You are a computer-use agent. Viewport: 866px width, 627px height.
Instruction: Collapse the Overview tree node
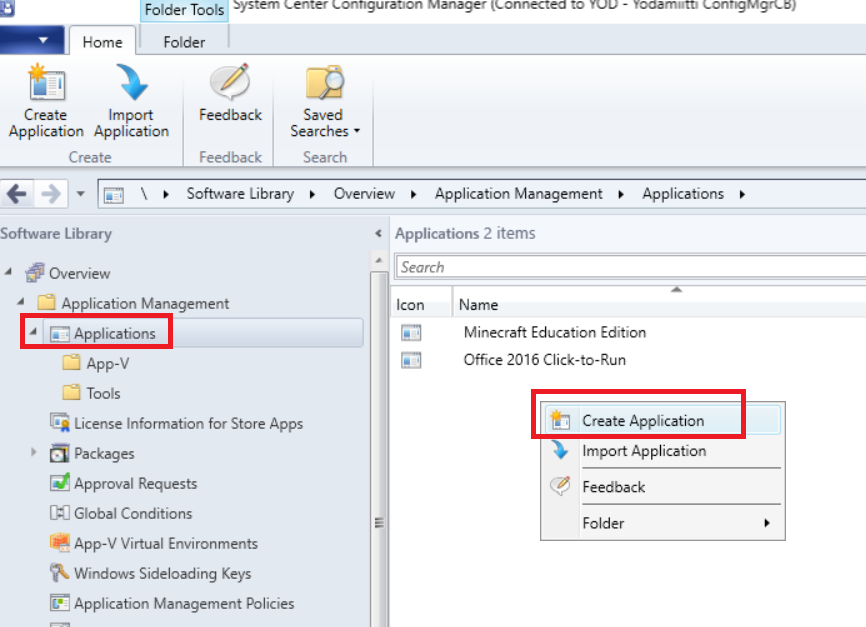[8, 271]
